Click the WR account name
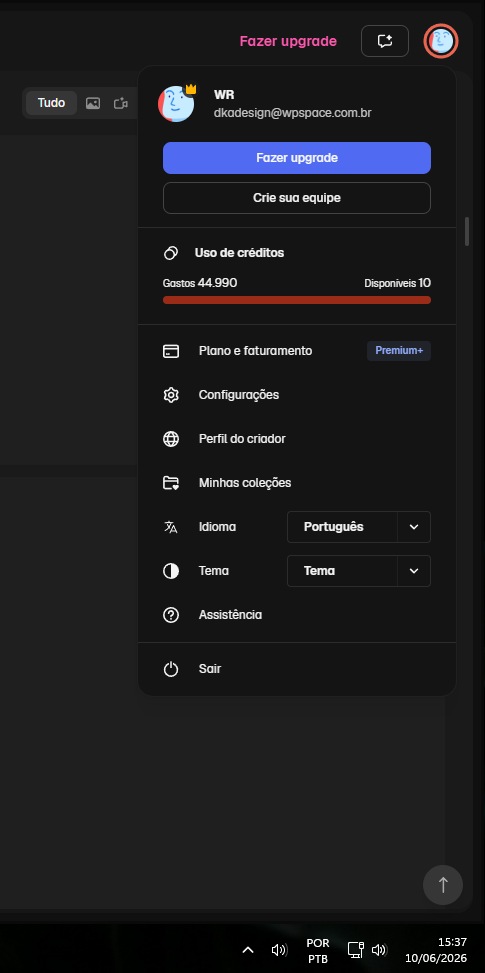485x973 pixels. 224,95
